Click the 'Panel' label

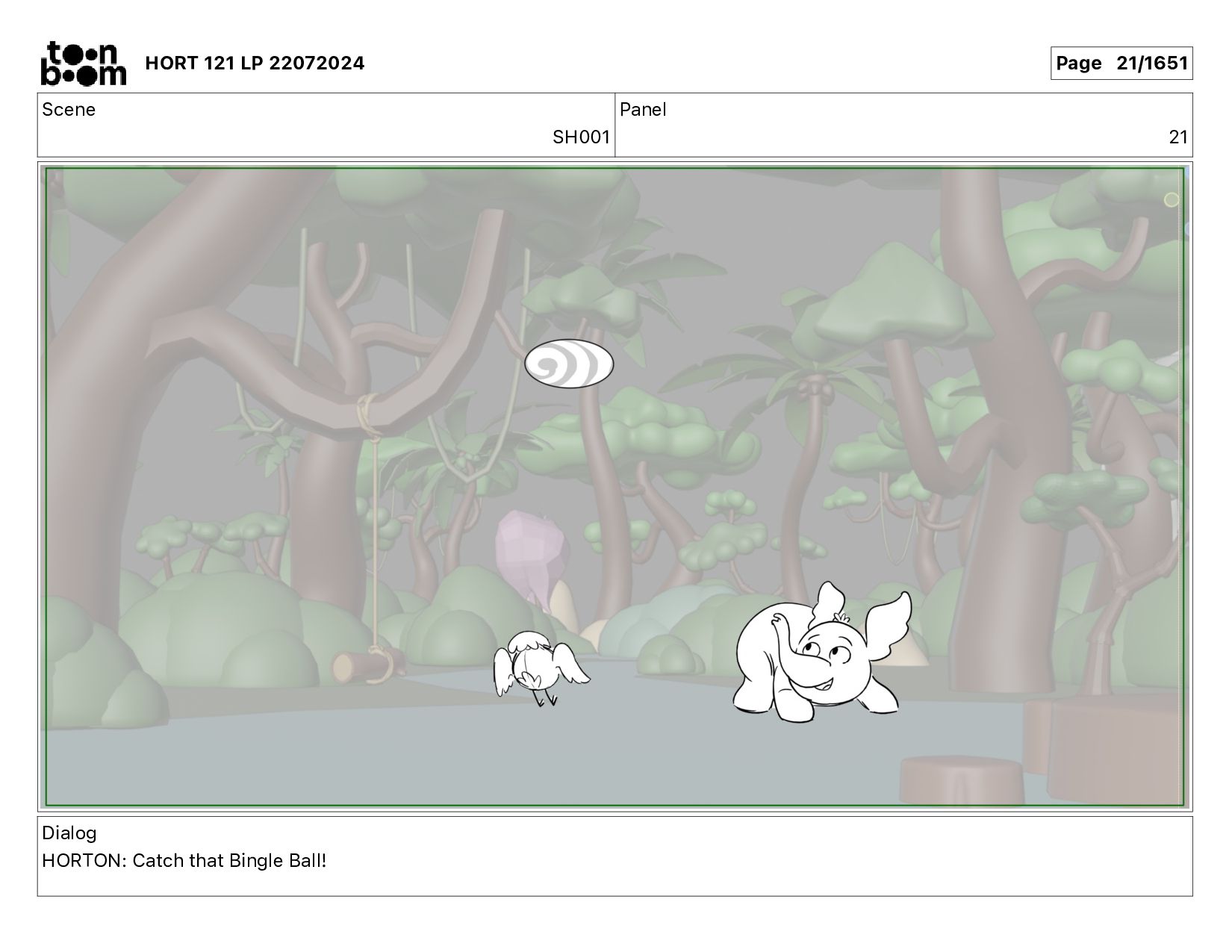coord(643,110)
